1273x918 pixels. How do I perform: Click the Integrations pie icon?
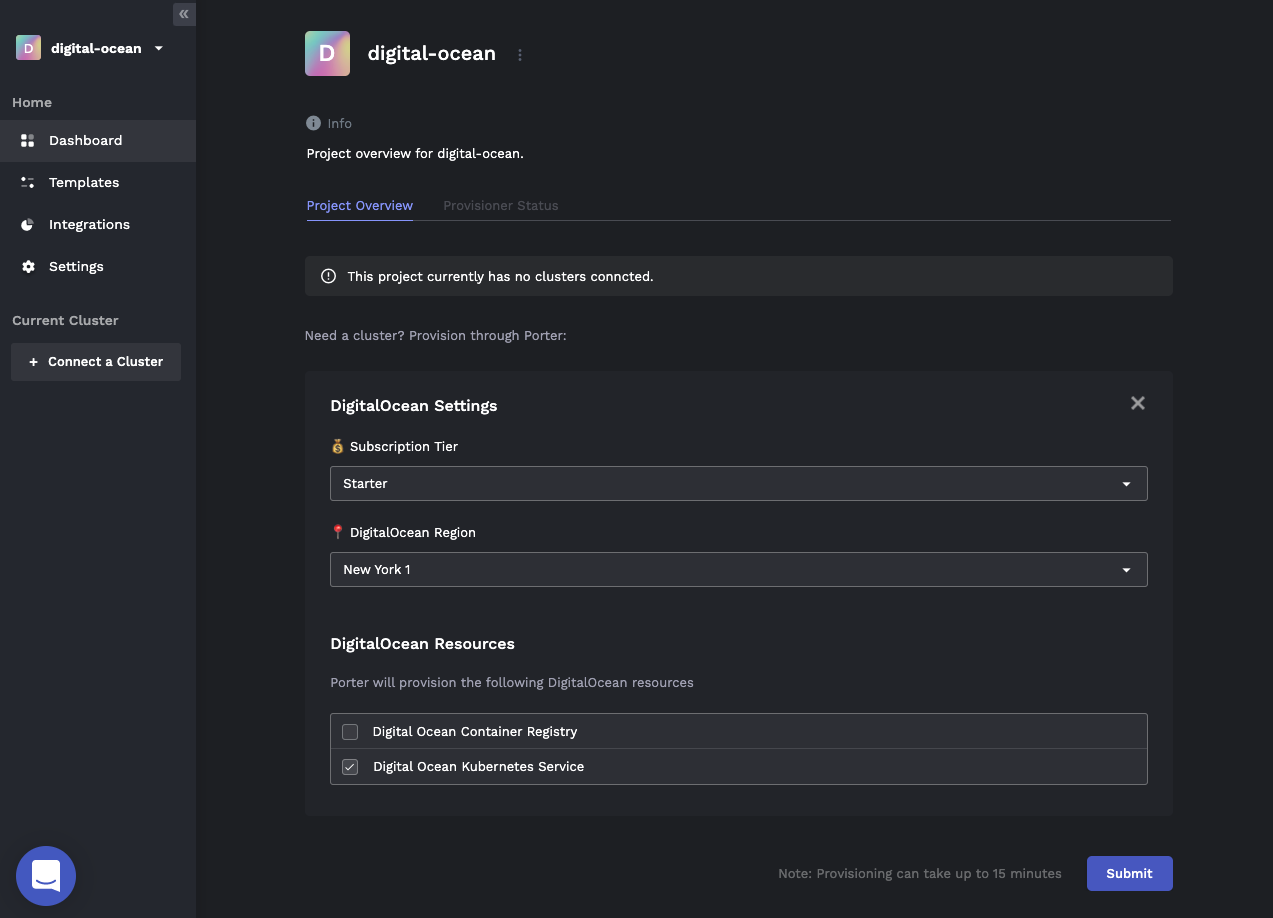point(28,225)
